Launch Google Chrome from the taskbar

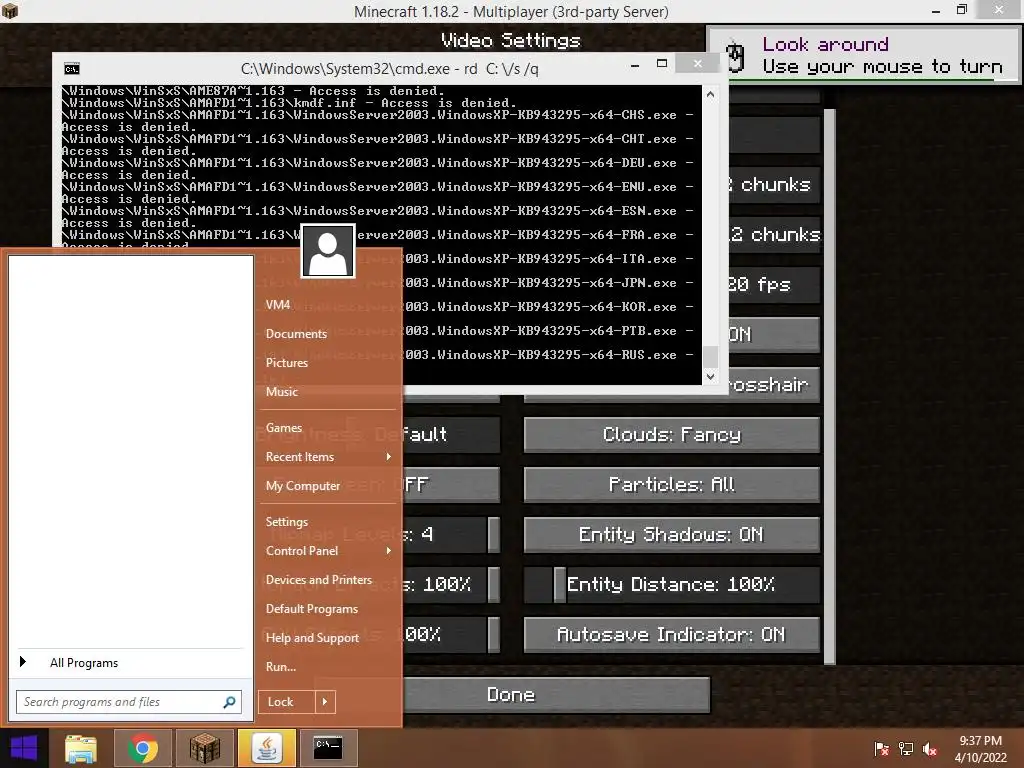tap(143, 748)
